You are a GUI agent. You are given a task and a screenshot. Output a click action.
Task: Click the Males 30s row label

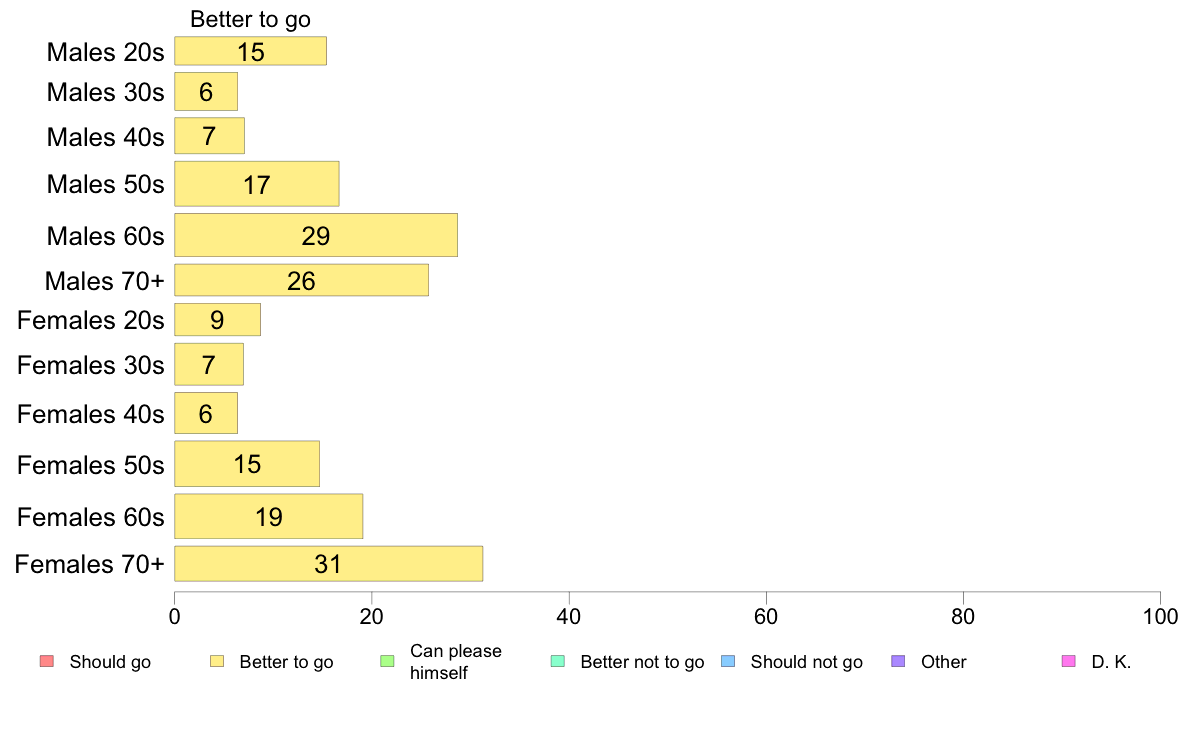(x=105, y=92)
